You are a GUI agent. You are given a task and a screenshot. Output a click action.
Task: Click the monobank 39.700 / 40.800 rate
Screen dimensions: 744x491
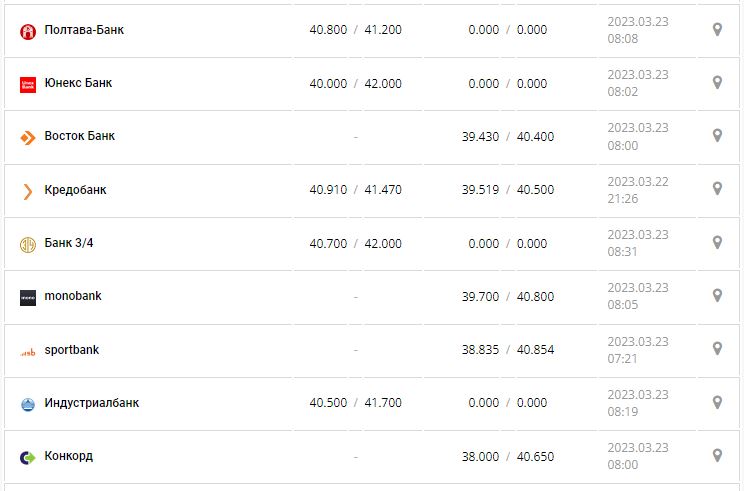coord(508,296)
